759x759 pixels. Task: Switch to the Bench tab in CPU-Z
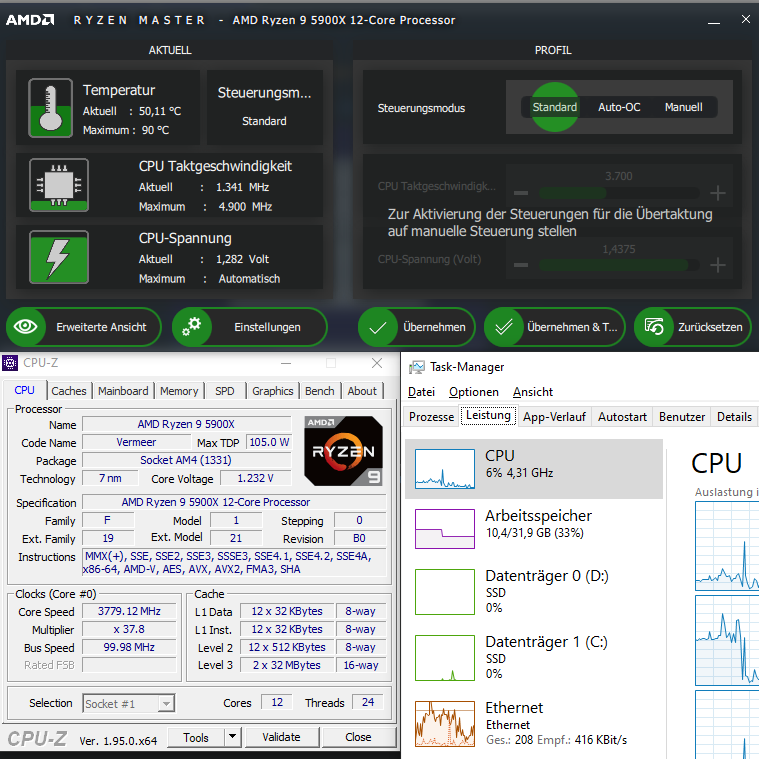coord(319,391)
